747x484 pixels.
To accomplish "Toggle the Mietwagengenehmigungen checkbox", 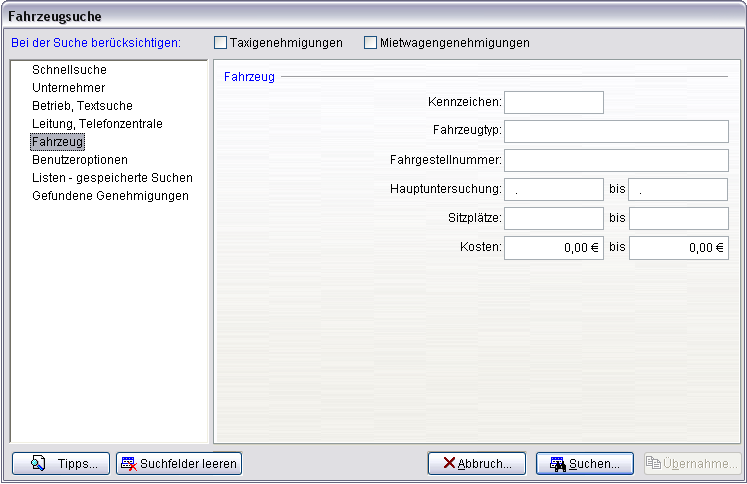I will click(x=371, y=43).
